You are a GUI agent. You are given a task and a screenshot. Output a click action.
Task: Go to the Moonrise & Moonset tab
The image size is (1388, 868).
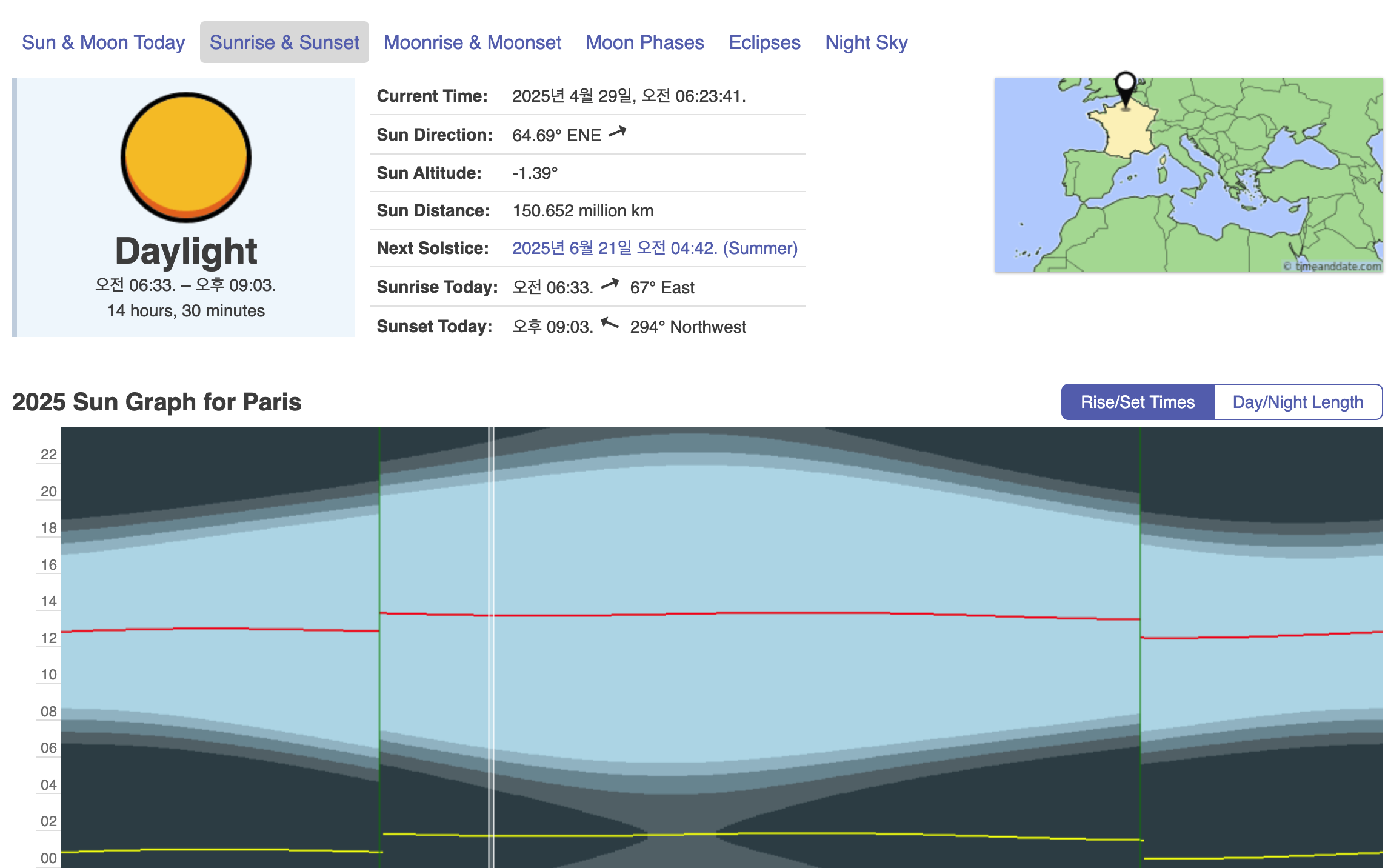[472, 42]
